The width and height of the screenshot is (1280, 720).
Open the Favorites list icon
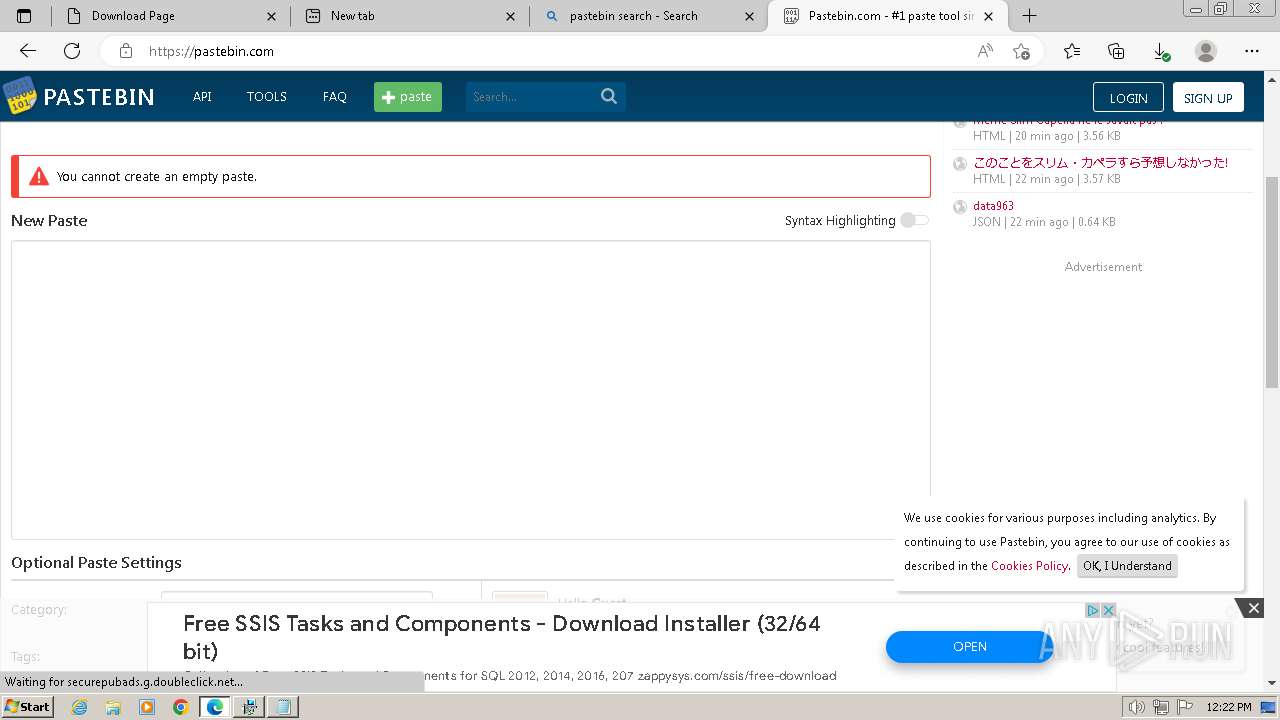coord(1072,51)
